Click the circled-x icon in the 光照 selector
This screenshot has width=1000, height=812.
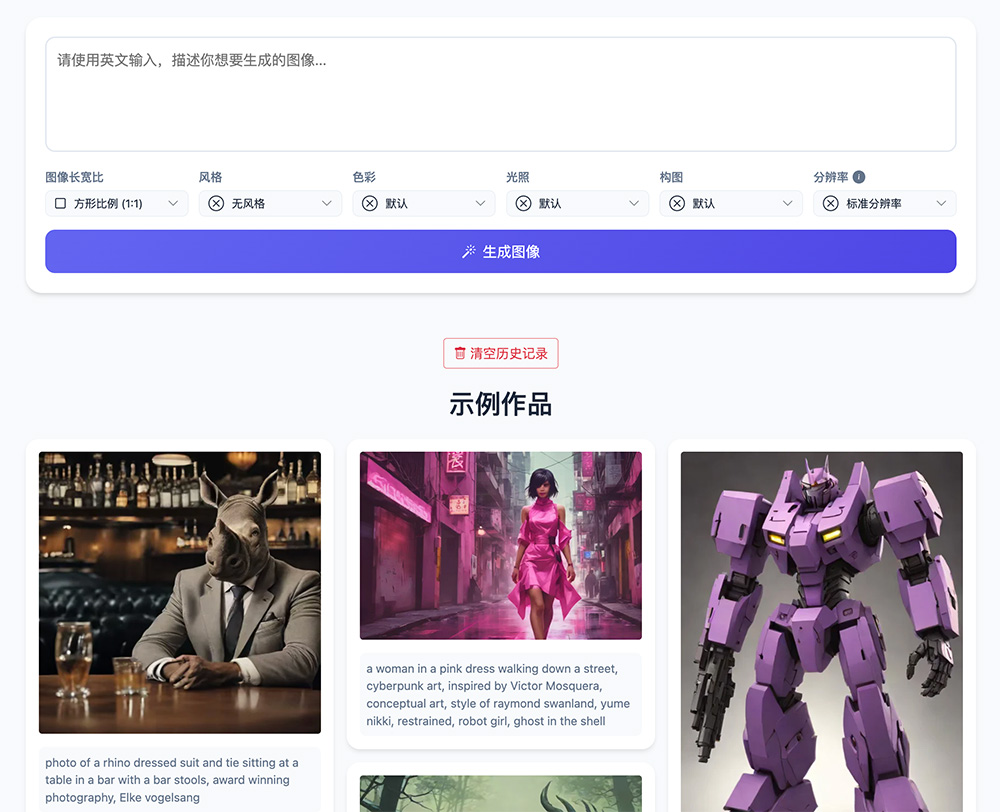coord(523,203)
